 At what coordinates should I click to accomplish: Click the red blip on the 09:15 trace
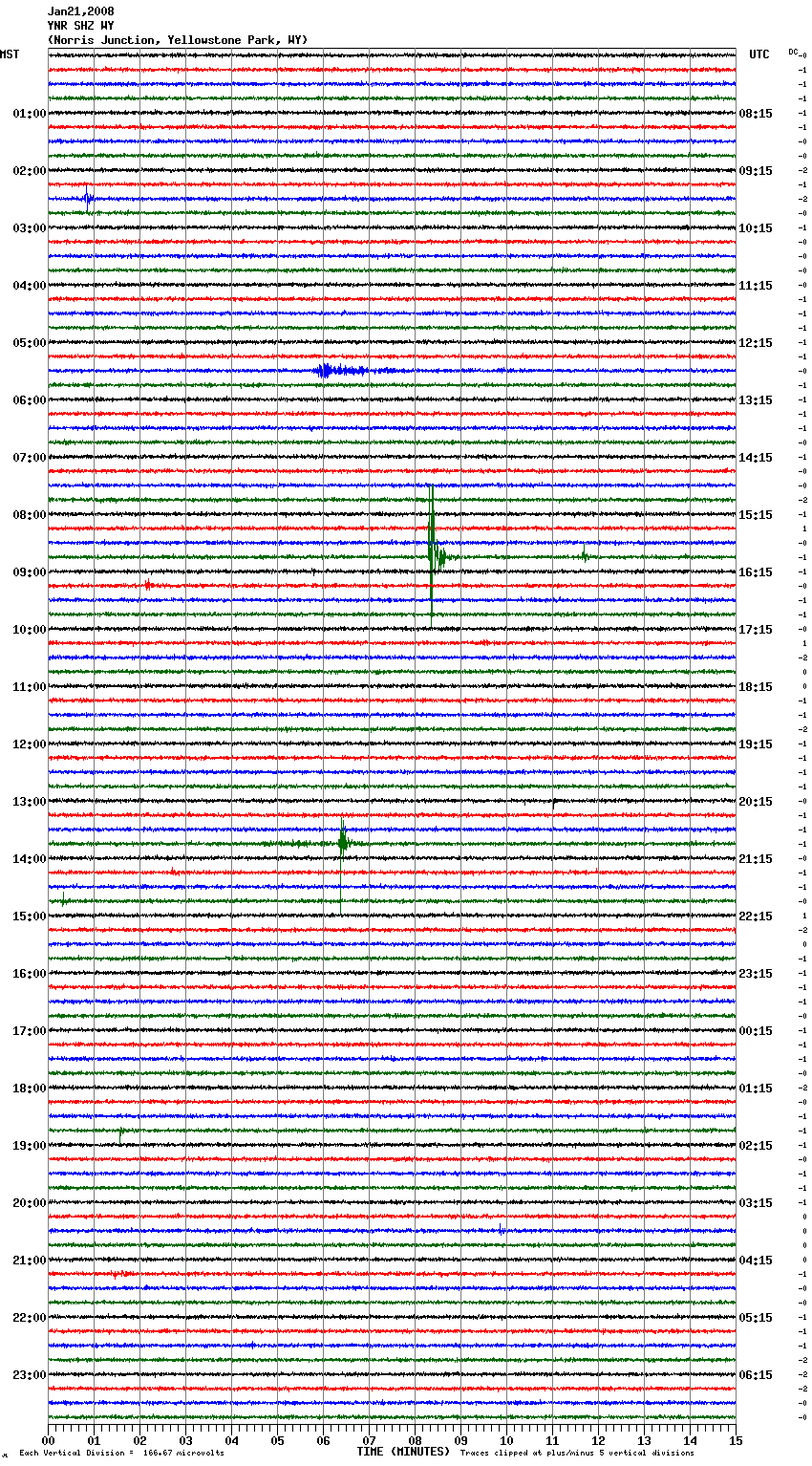pyautogui.click(x=148, y=585)
